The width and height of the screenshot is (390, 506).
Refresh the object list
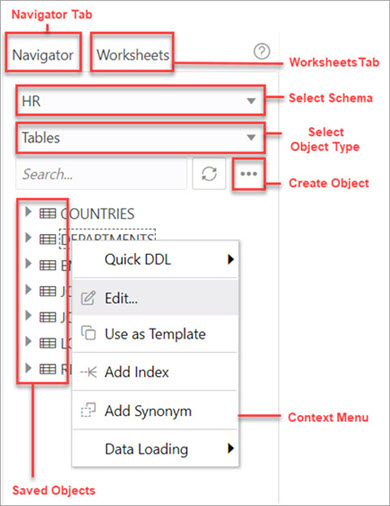pyautogui.click(x=209, y=174)
